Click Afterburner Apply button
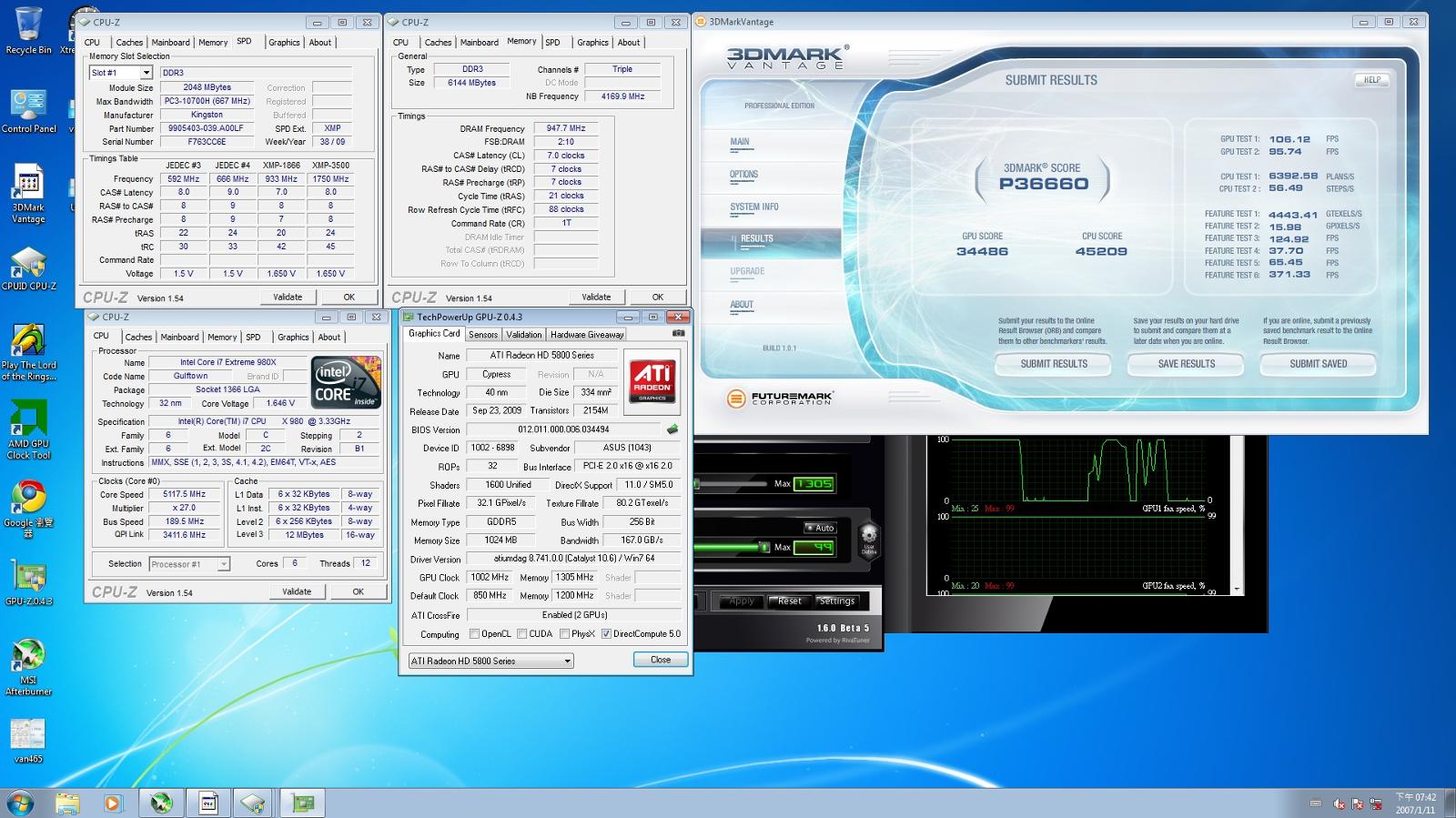The width and height of the screenshot is (1456, 818). pos(741,601)
